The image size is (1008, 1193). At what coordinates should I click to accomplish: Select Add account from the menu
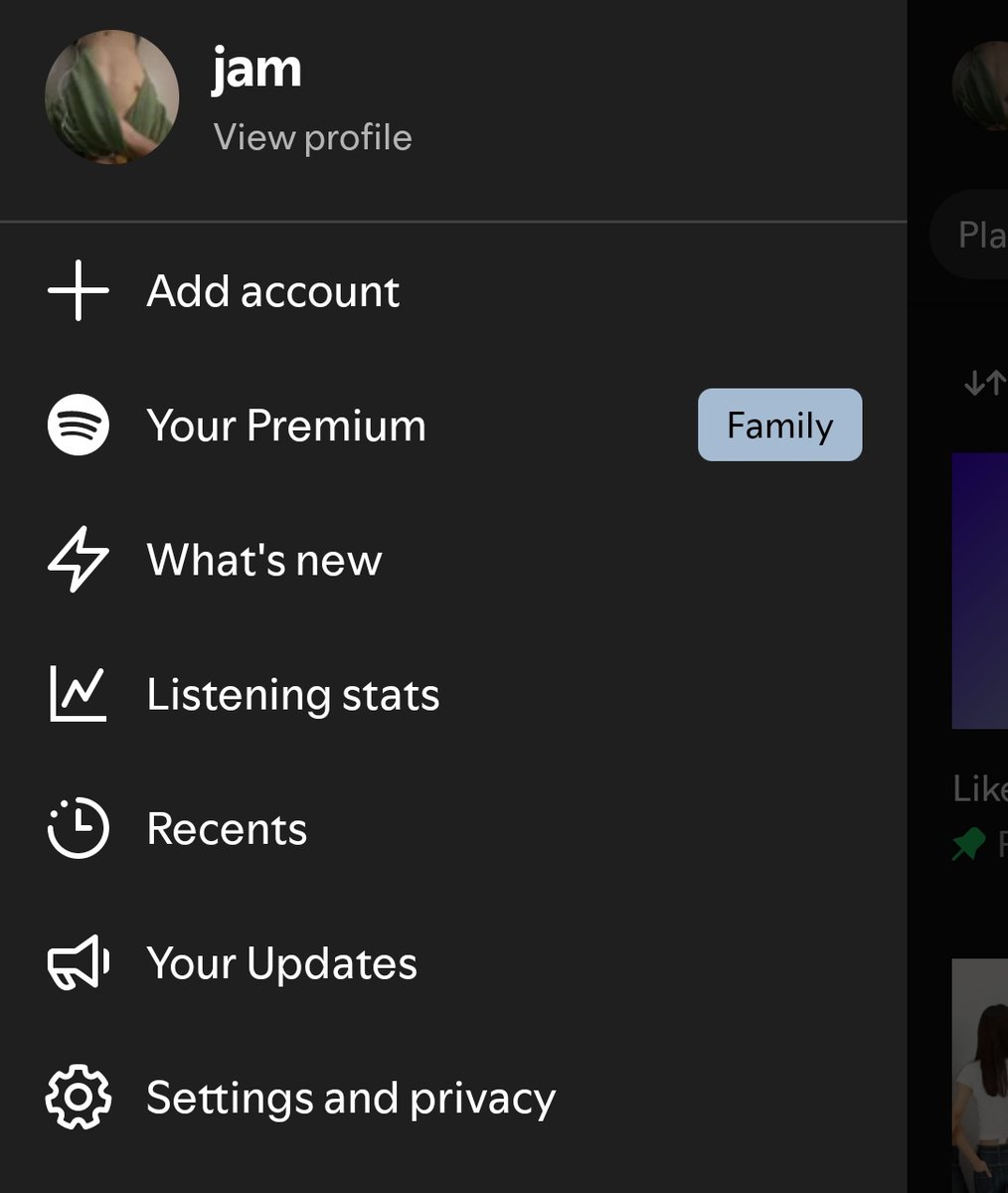point(272,291)
